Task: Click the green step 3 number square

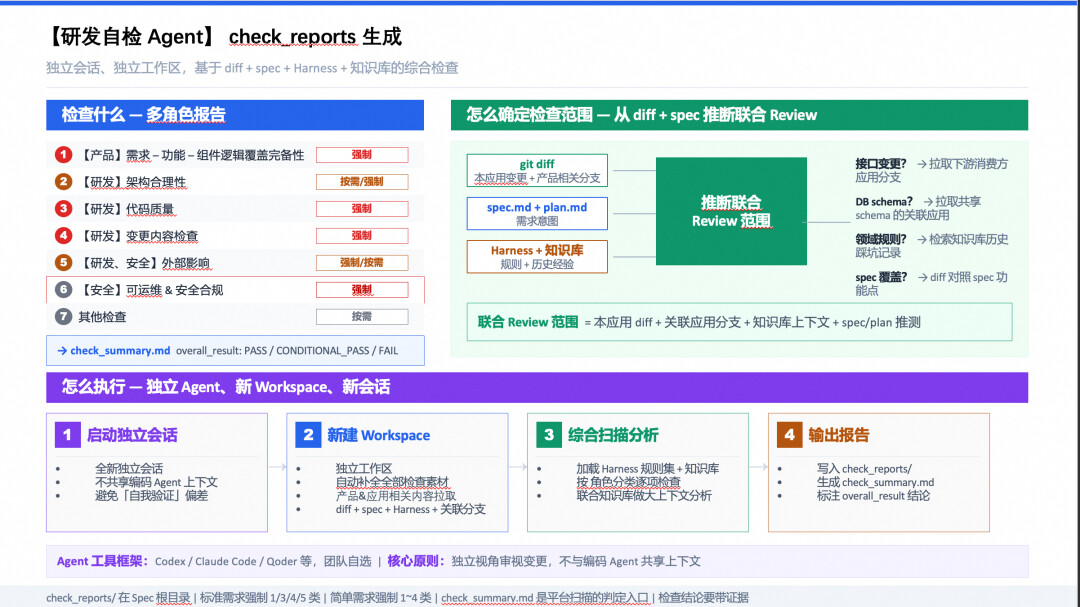Action: 549,435
